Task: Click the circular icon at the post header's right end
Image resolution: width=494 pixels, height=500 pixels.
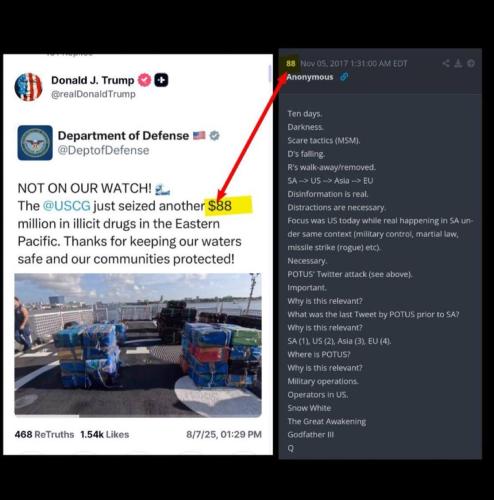Action: 471,63
